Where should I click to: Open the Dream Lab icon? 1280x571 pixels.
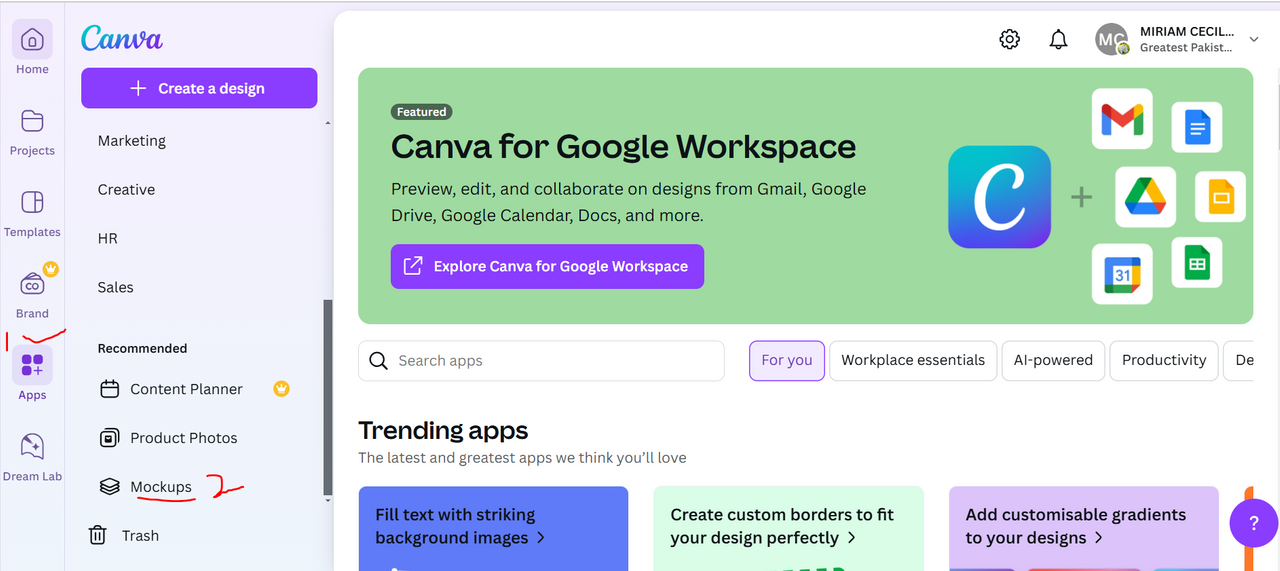point(32,446)
